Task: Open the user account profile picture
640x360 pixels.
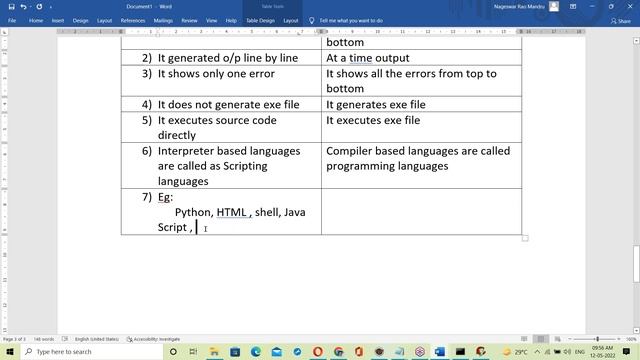Action: click(x=554, y=7)
